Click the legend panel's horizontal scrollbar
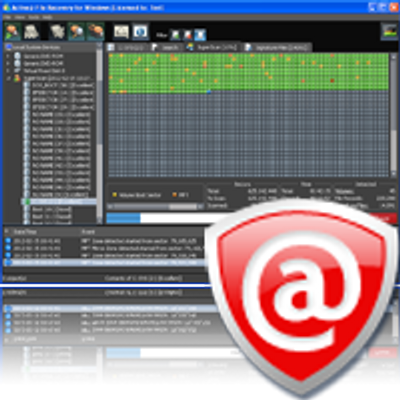 [155, 207]
